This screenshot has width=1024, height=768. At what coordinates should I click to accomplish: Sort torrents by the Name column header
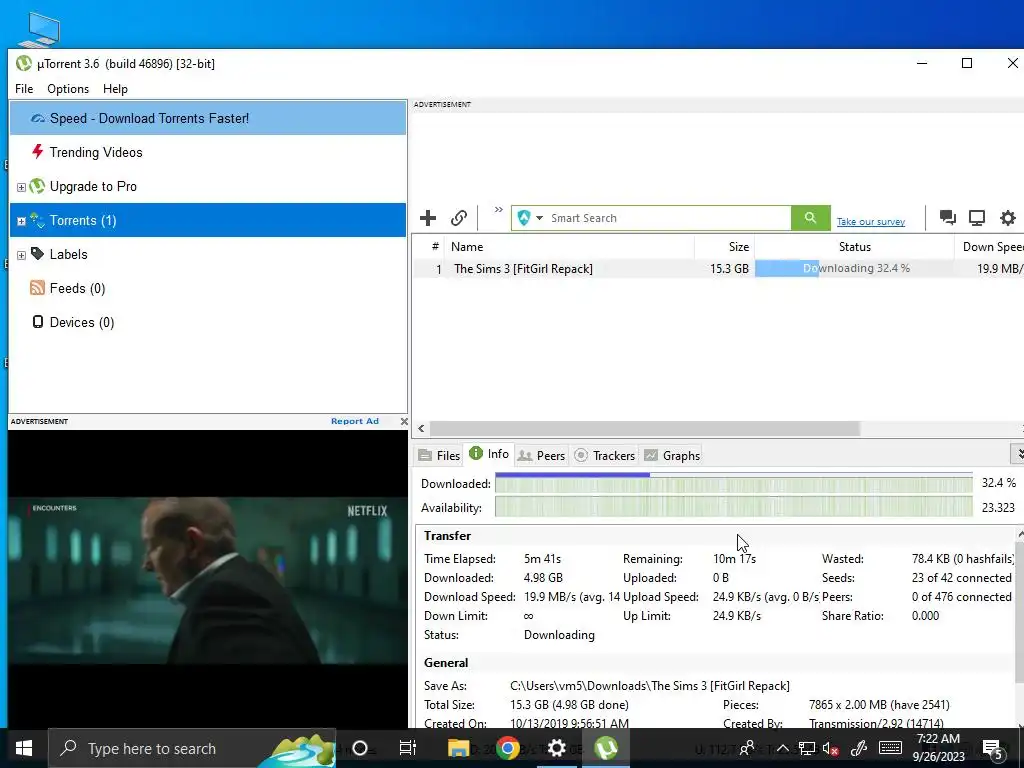[x=569, y=247]
